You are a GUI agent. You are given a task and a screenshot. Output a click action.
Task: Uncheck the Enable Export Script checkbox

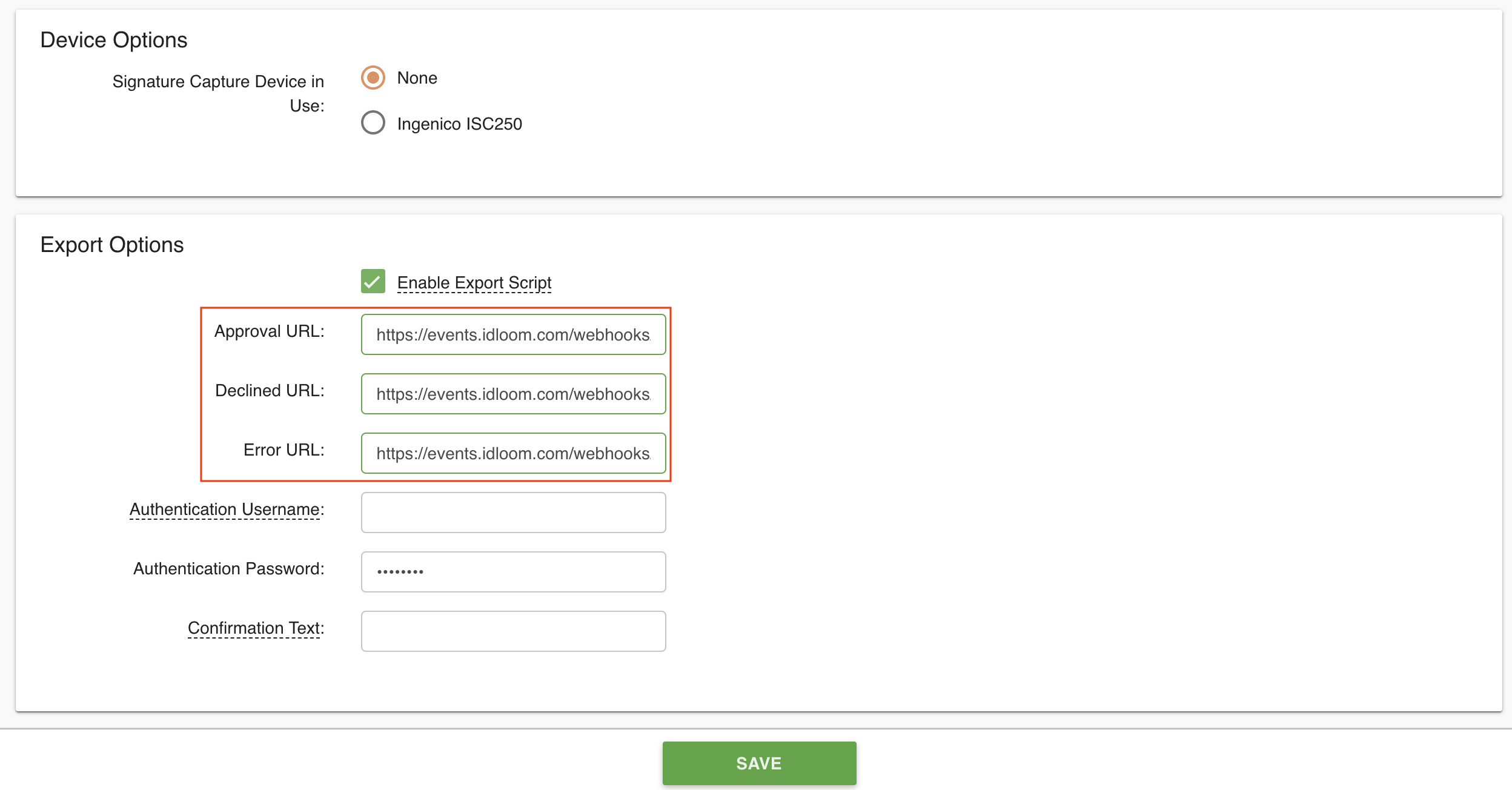point(373,282)
